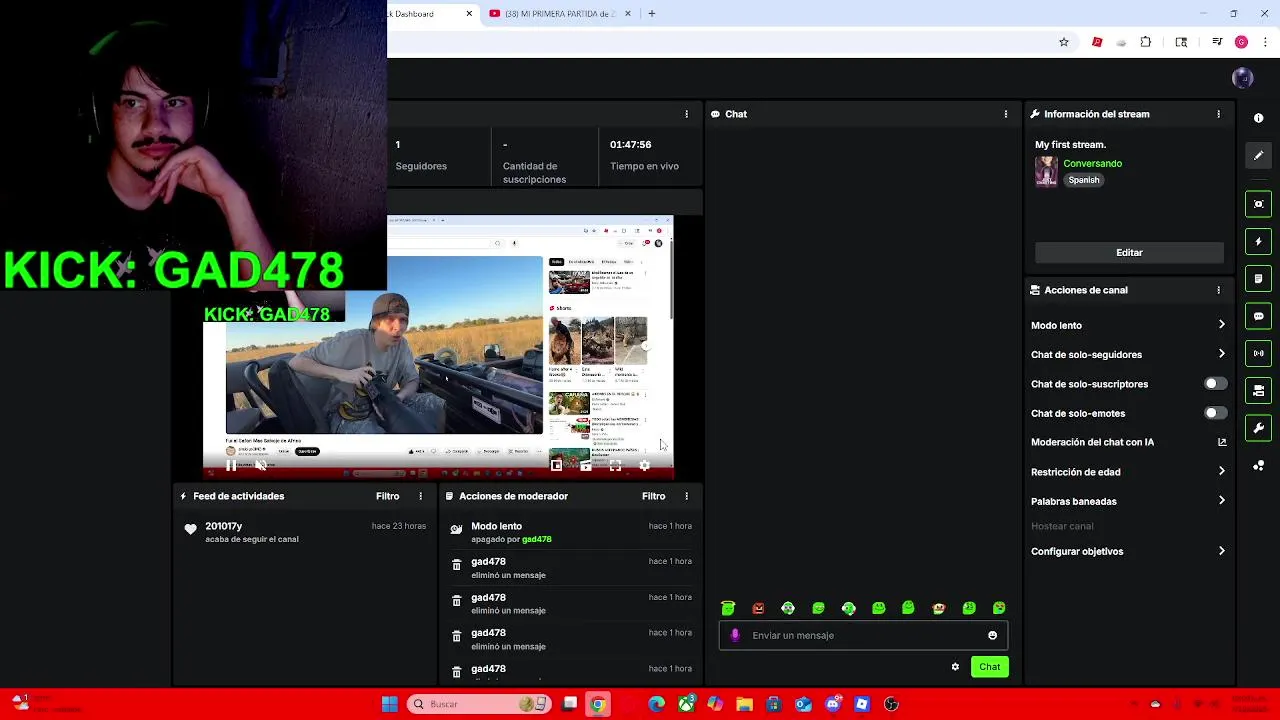
Task: Open Feed de actividades options menu
Action: click(420, 496)
